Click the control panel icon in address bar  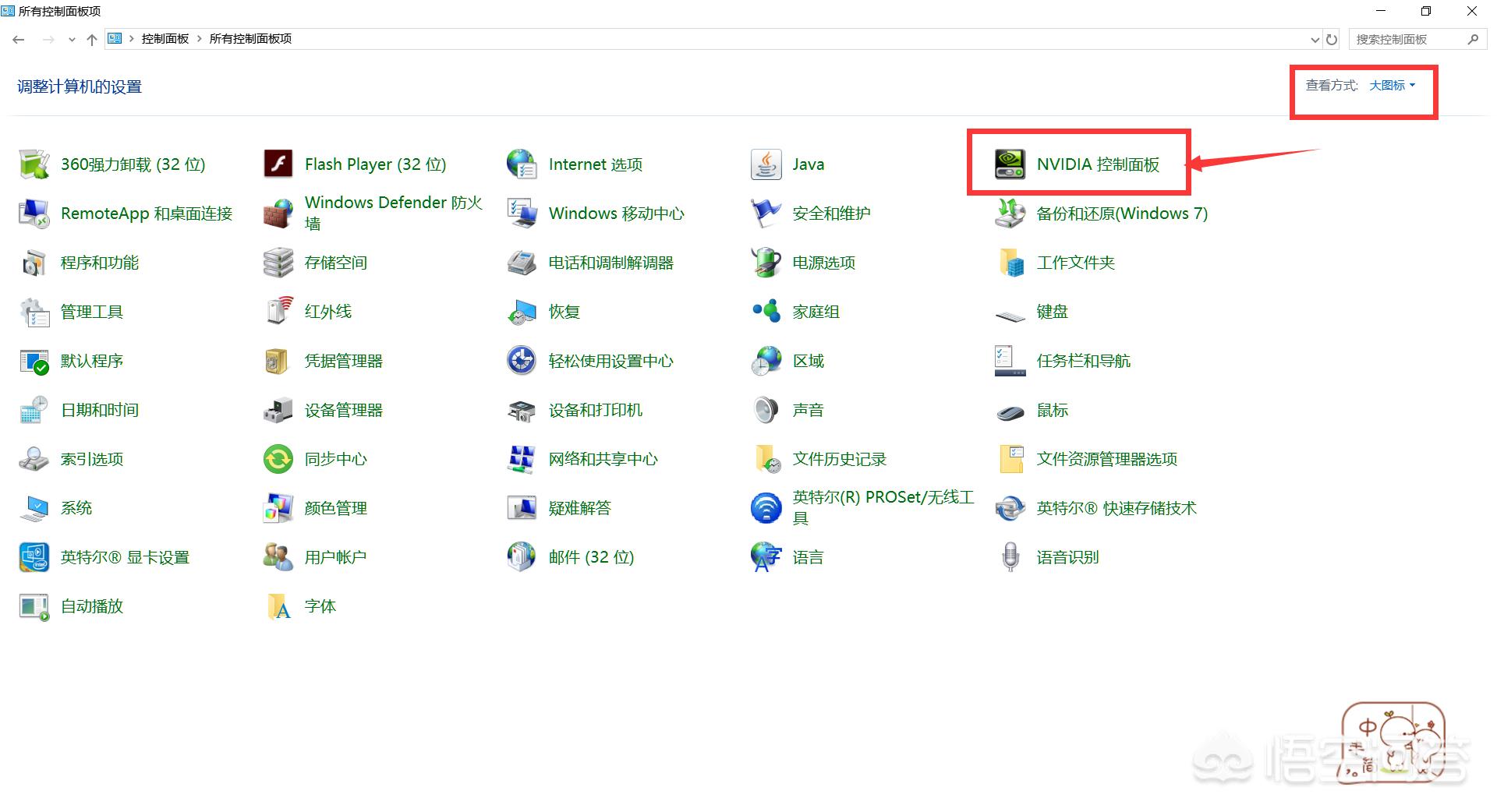115,38
